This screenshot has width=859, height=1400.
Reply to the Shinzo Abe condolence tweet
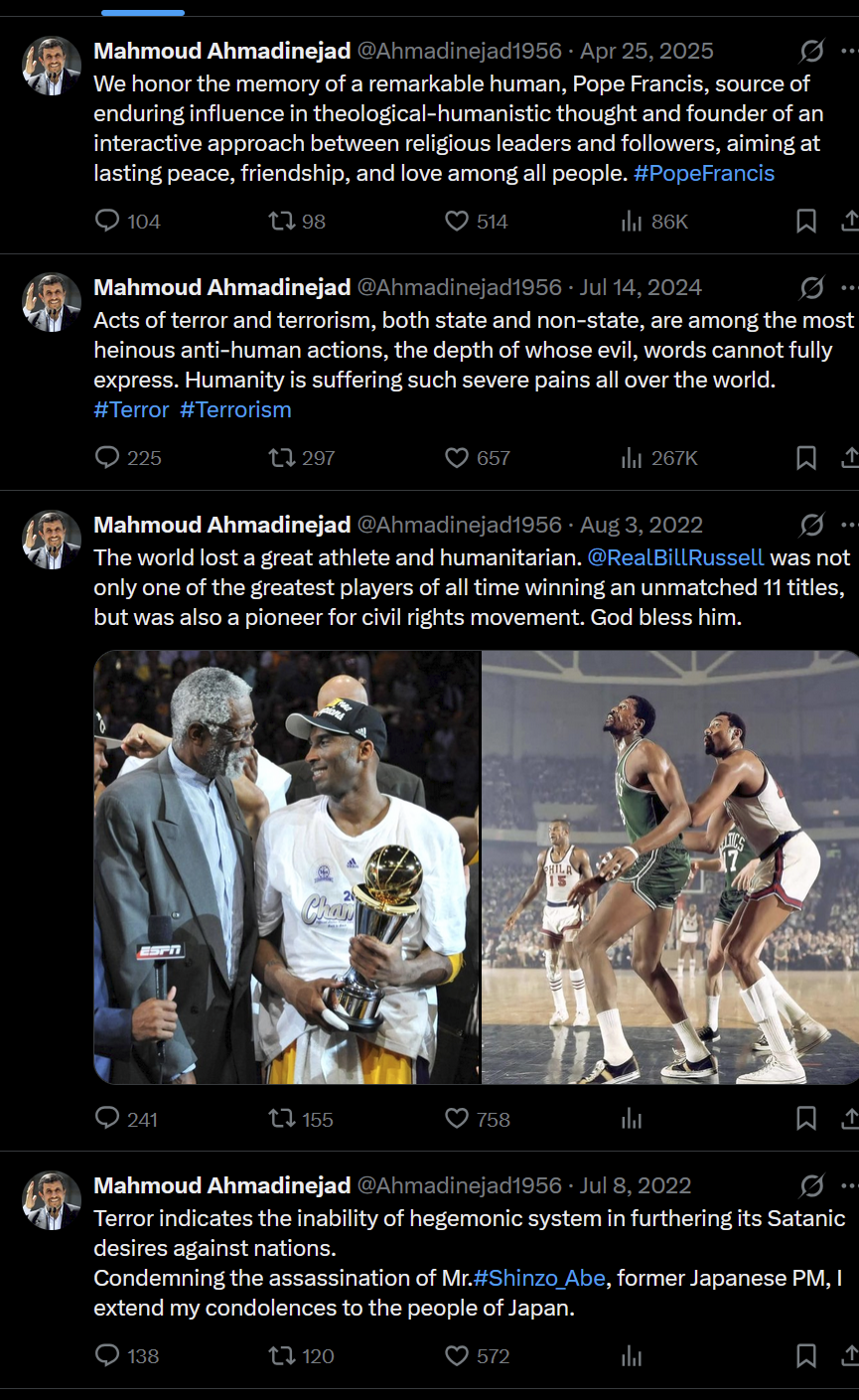click(107, 1355)
